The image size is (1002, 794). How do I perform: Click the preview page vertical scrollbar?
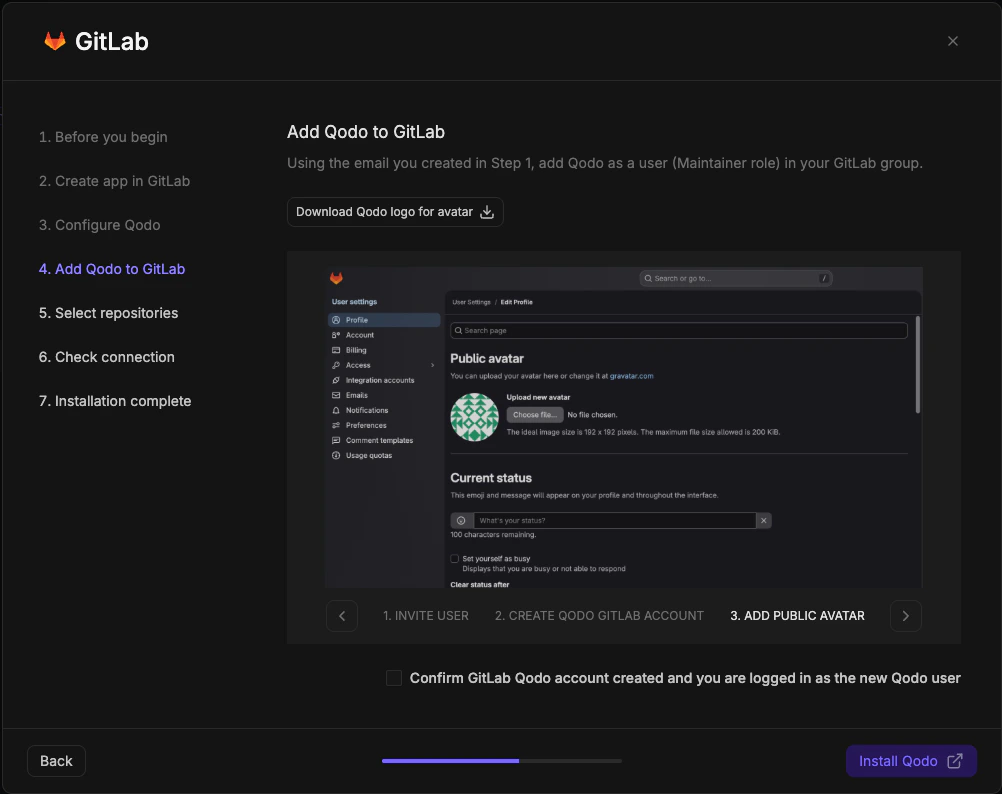coord(918,365)
